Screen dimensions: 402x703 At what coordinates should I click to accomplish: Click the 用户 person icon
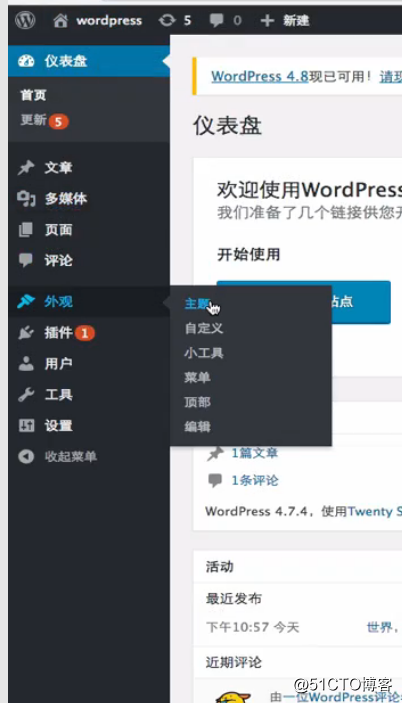(x=26, y=364)
